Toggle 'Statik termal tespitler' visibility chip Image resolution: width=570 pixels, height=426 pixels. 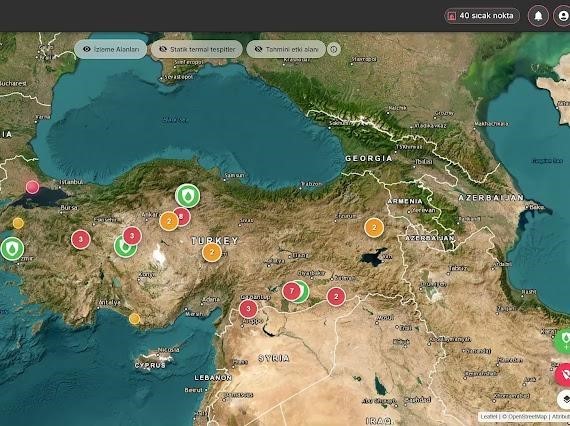click(197, 49)
